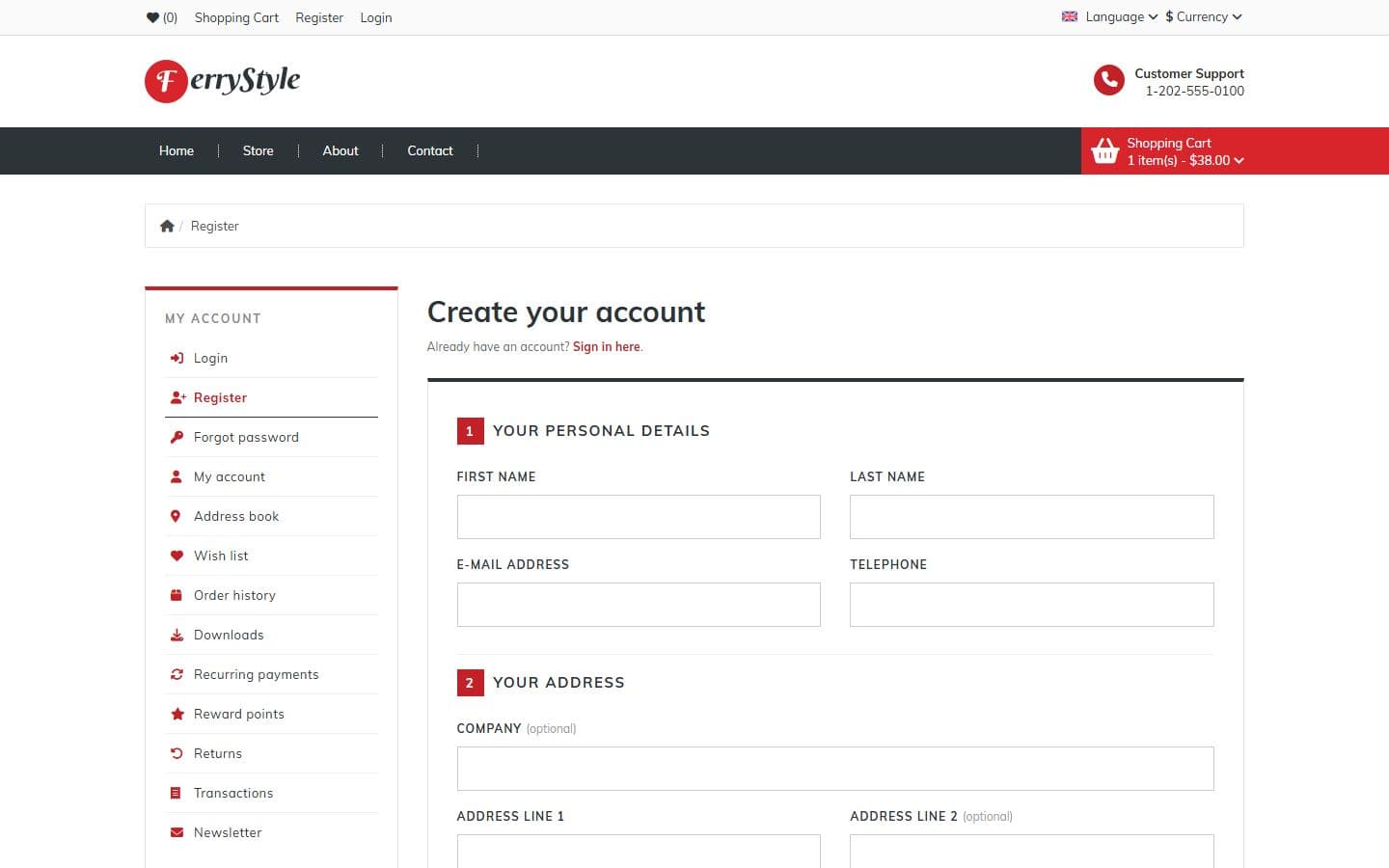Click the shopping basket icon
Screen dimensions: 1389x868
[x=1104, y=151]
